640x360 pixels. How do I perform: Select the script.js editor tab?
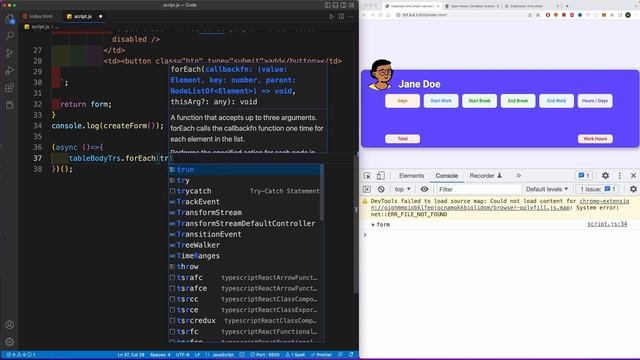coord(83,16)
